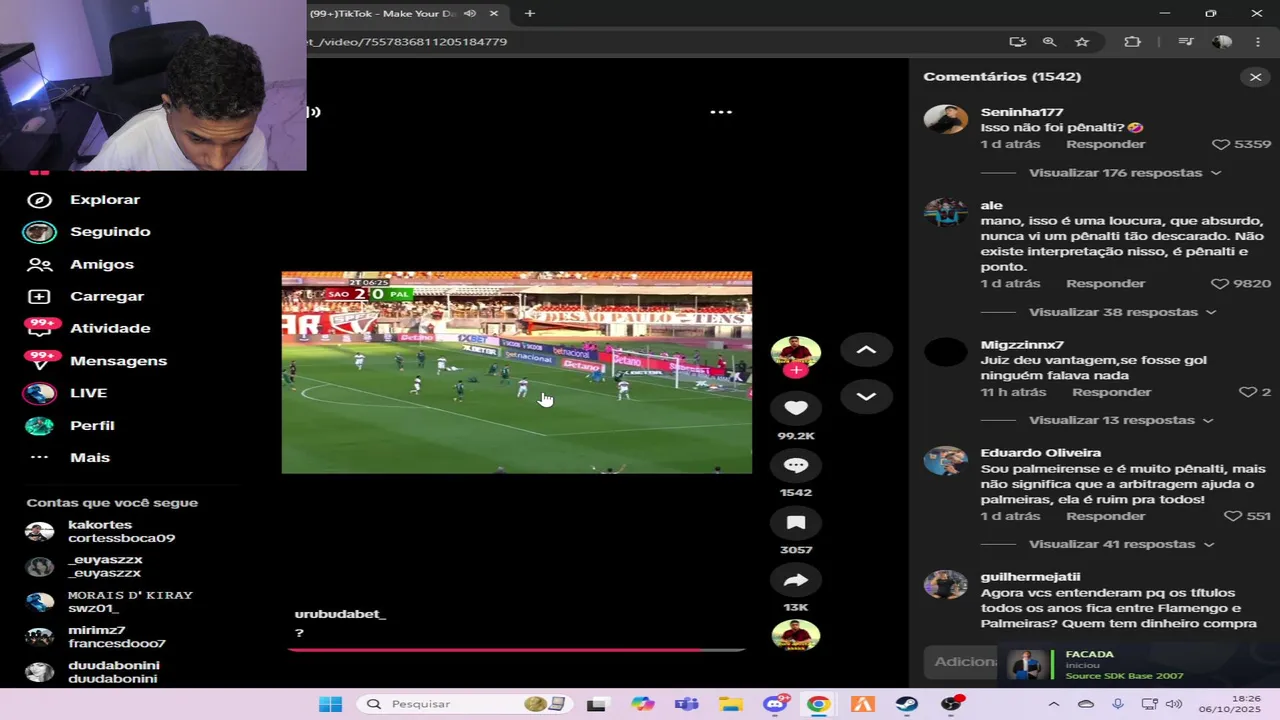Open Windows Start menu
1280x720 pixels.
click(331, 704)
